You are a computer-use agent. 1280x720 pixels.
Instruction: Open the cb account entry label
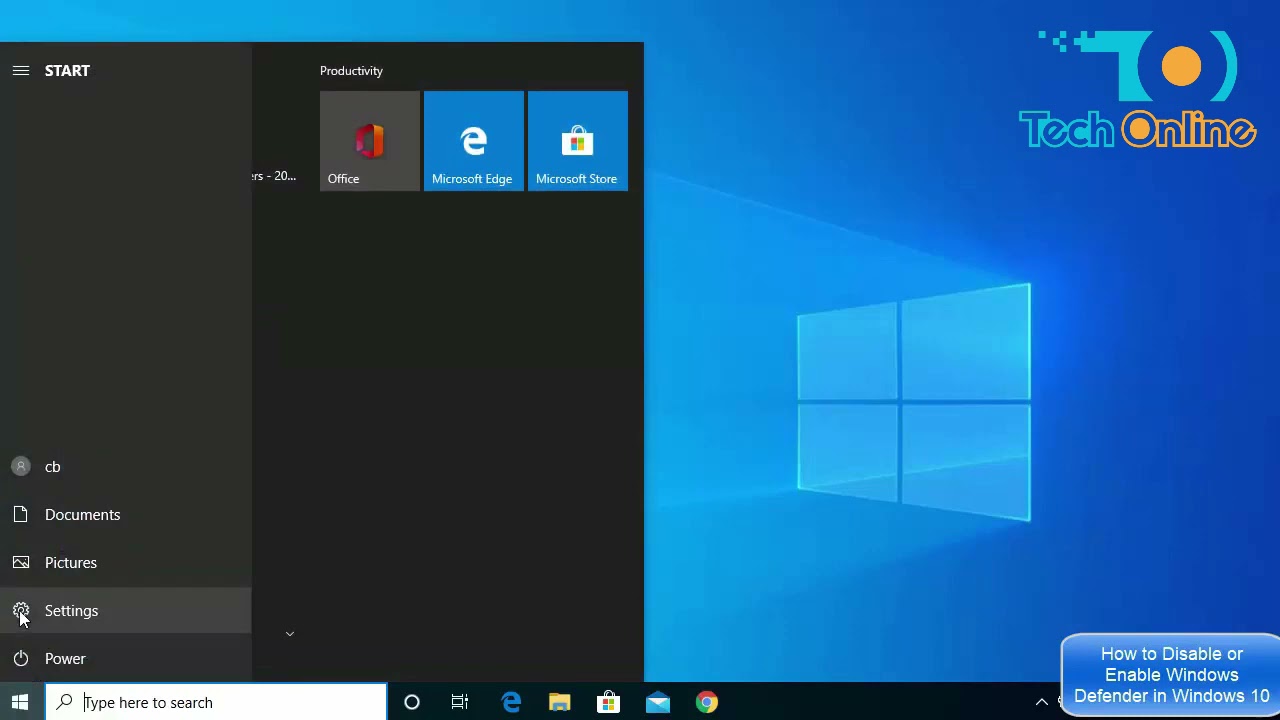(x=52, y=466)
